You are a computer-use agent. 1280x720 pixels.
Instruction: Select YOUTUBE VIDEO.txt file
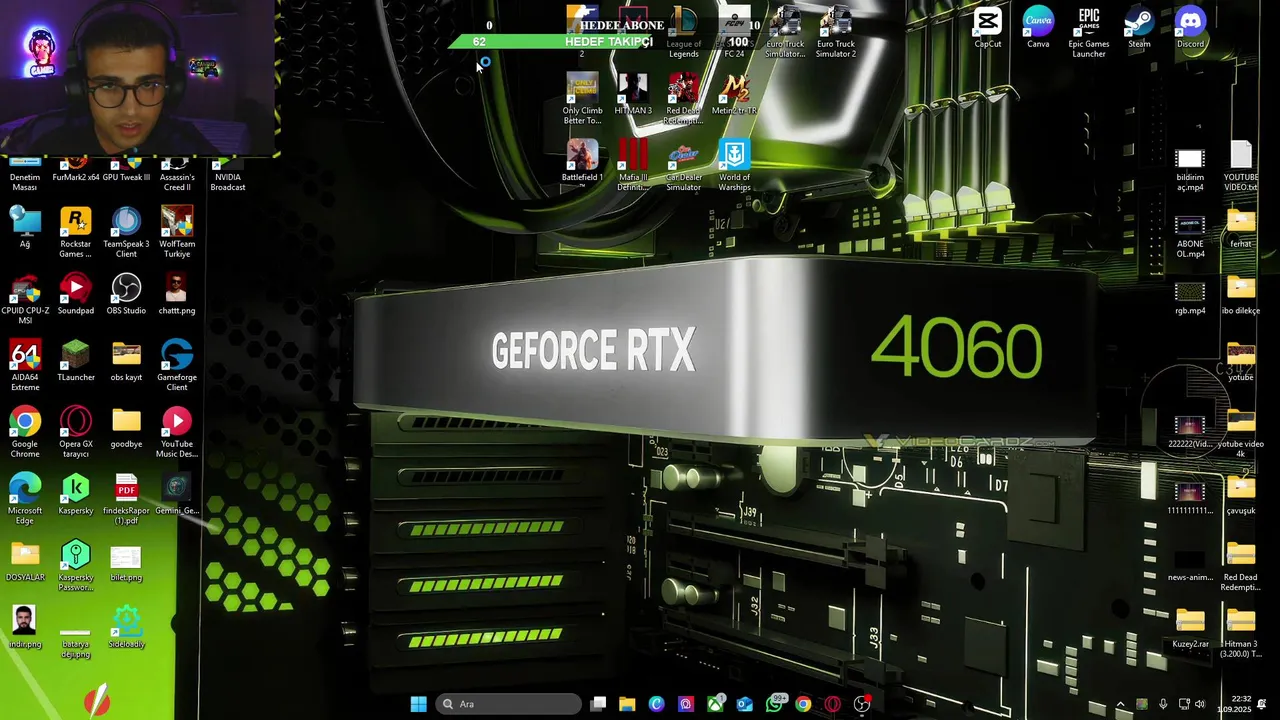click(x=1241, y=167)
